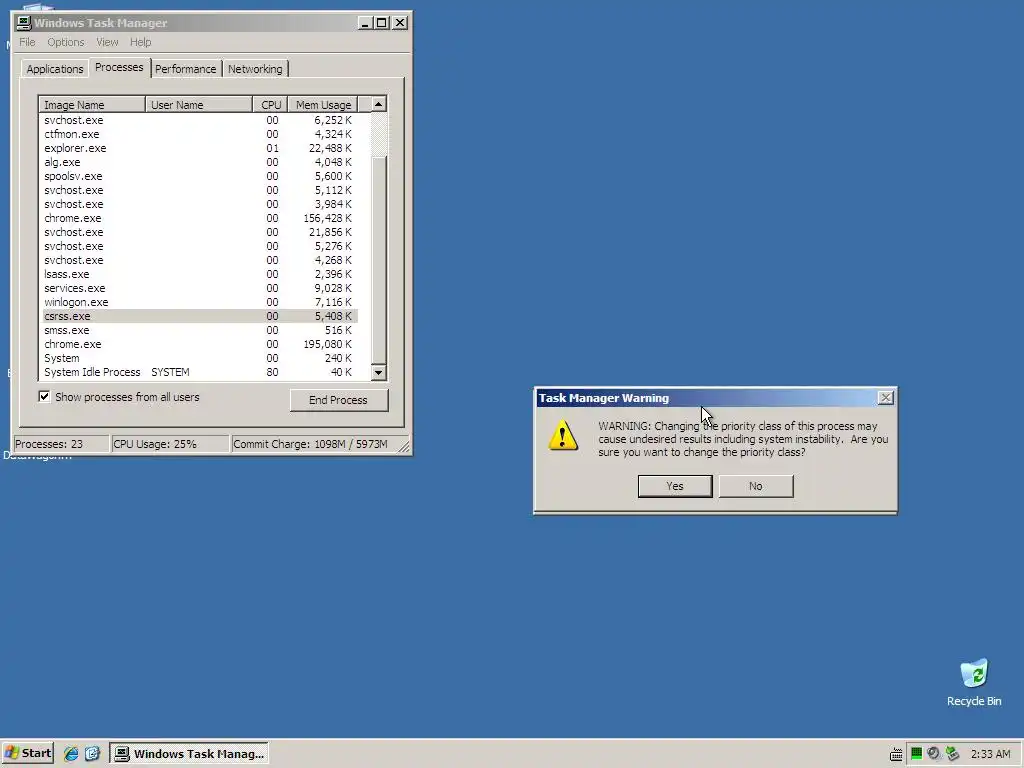The width and height of the screenshot is (1024, 768).
Task: Click the Task Manager title bar icon
Action: pyautogui.click(x=24, y=23)
